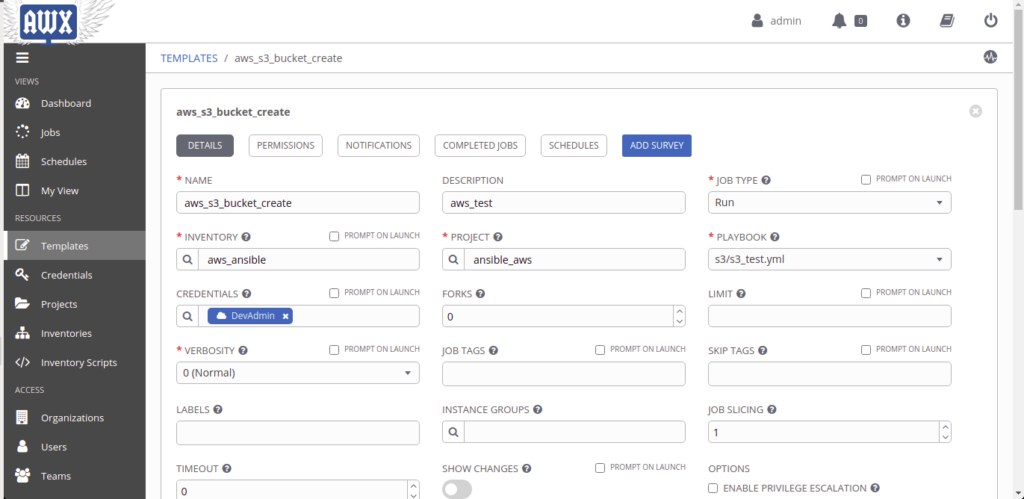
Task: Switch to the Schedules tab
Action: click(574, 146)
